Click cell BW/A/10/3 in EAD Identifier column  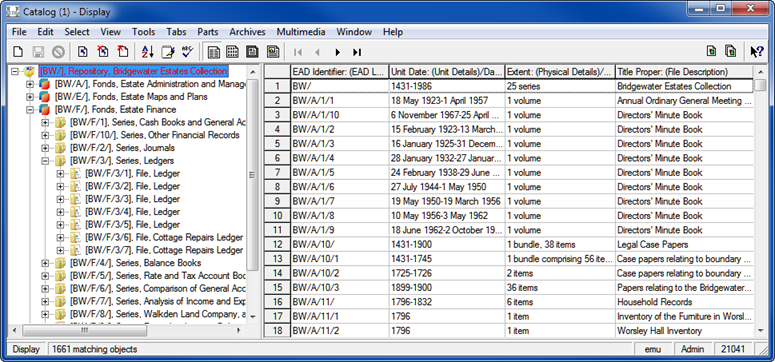tap(340, 287)
